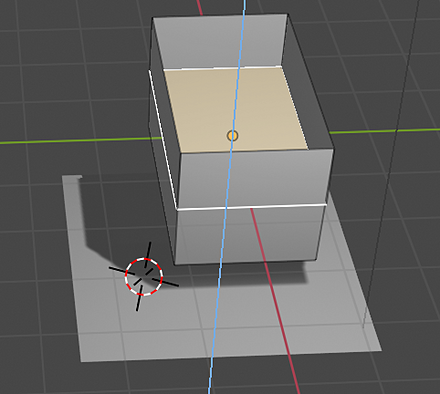
Task: Click the red-white 3D cursor
Action: click(x=144, y=276)
